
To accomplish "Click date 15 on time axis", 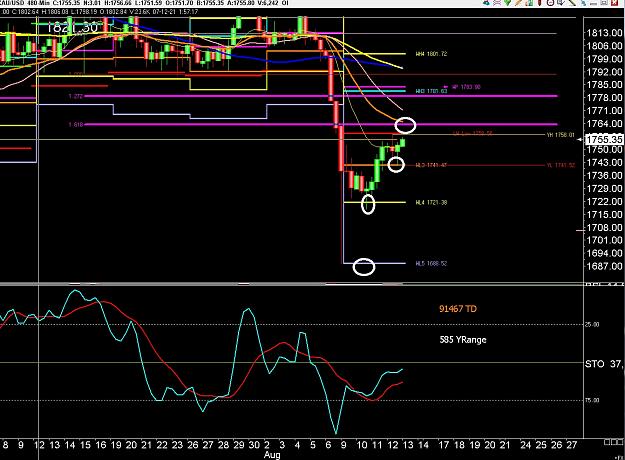I will [x=85, y=445].
